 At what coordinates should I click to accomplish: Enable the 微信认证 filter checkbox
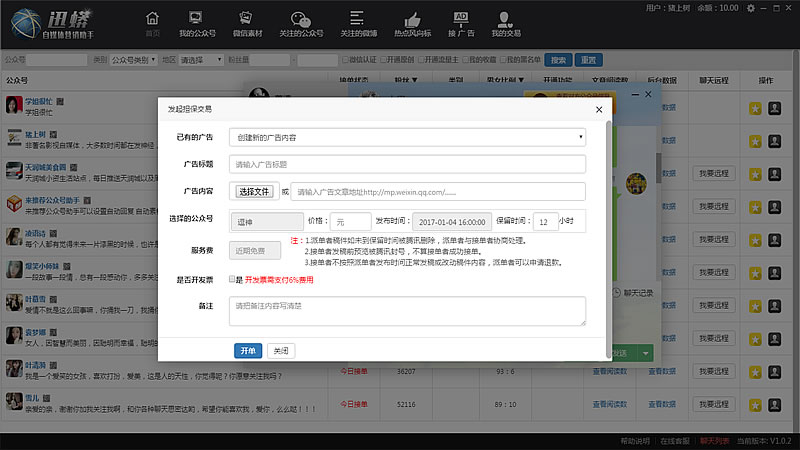(347, 60)
